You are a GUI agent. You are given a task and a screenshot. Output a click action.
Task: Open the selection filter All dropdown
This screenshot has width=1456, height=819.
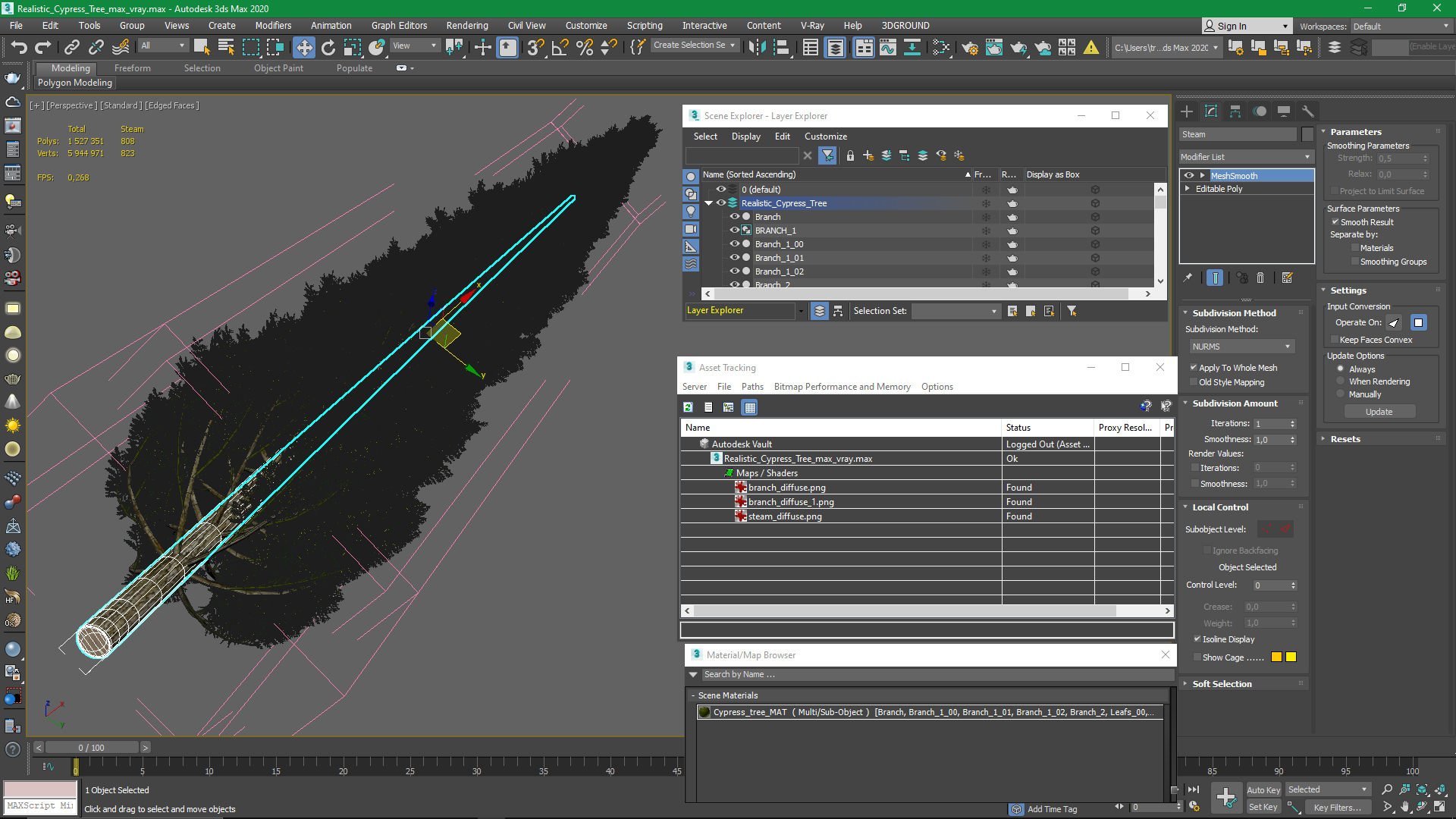tap(162, 46)
